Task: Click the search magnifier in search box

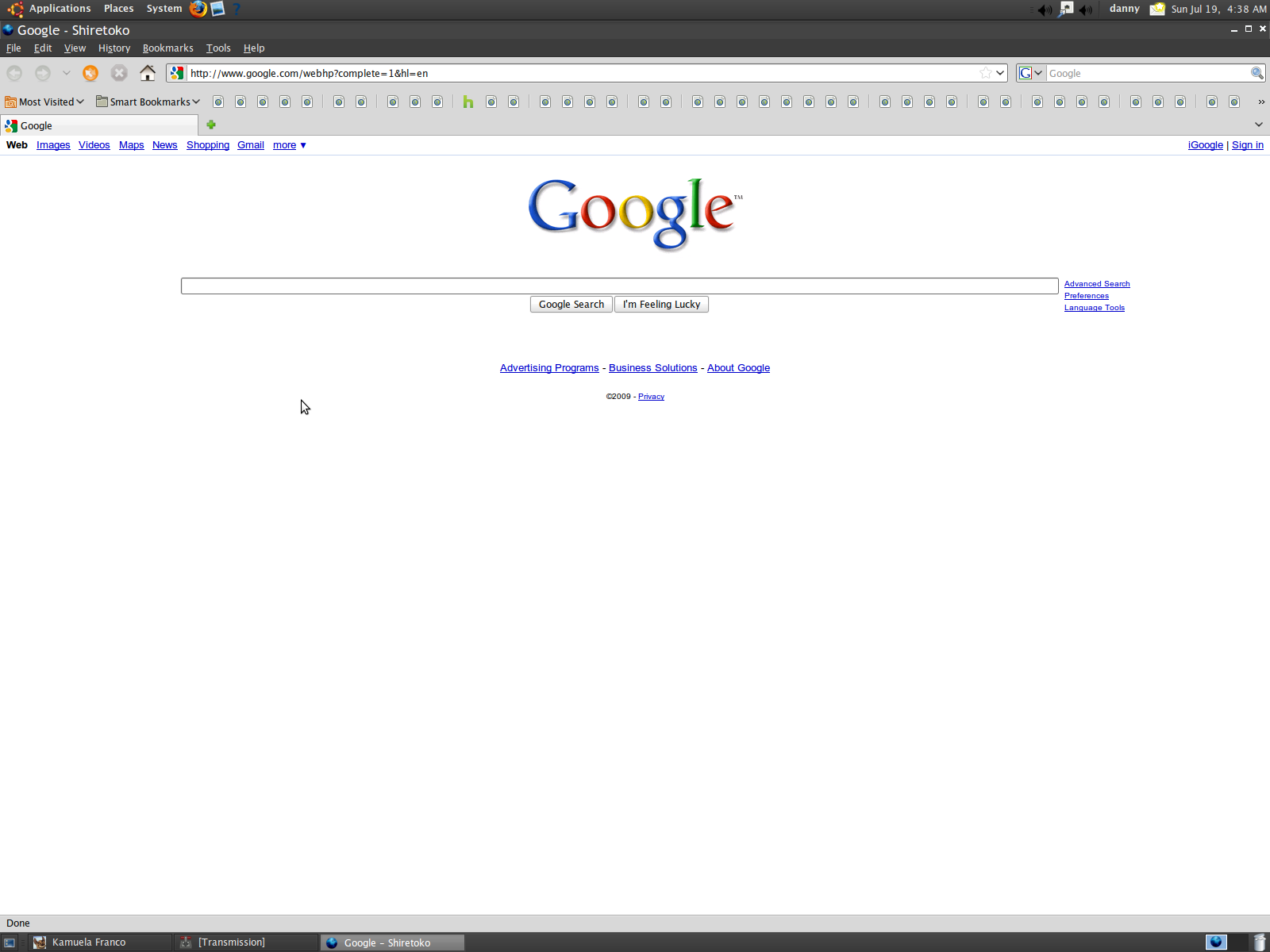Action: click(1257, 73)
